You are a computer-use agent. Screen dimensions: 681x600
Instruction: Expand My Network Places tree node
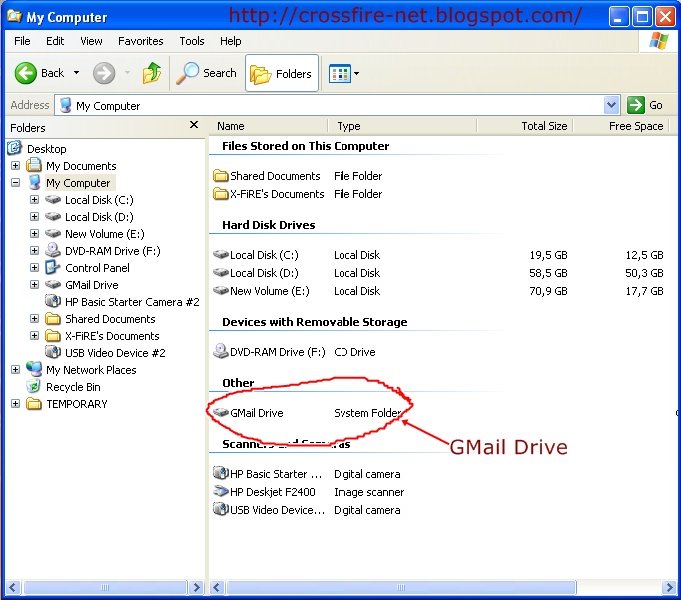tap(15, 369)
